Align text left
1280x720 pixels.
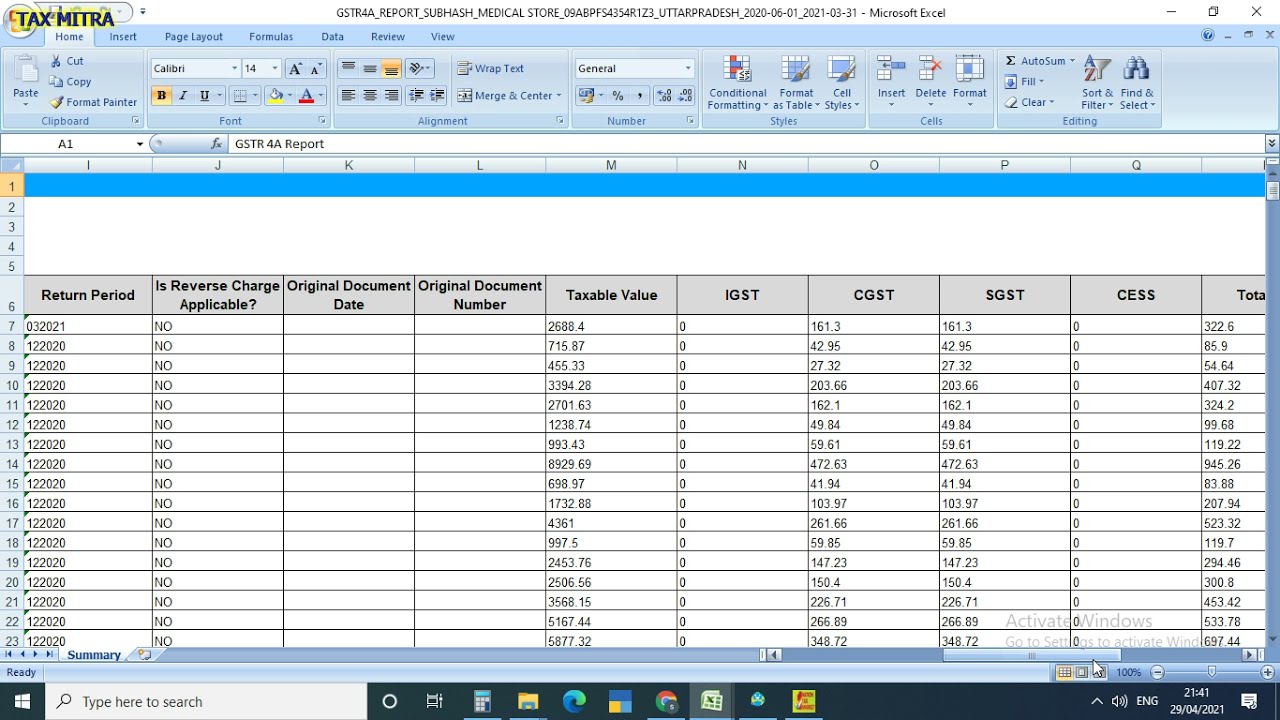pyautogui.click(x=348, y=96)
